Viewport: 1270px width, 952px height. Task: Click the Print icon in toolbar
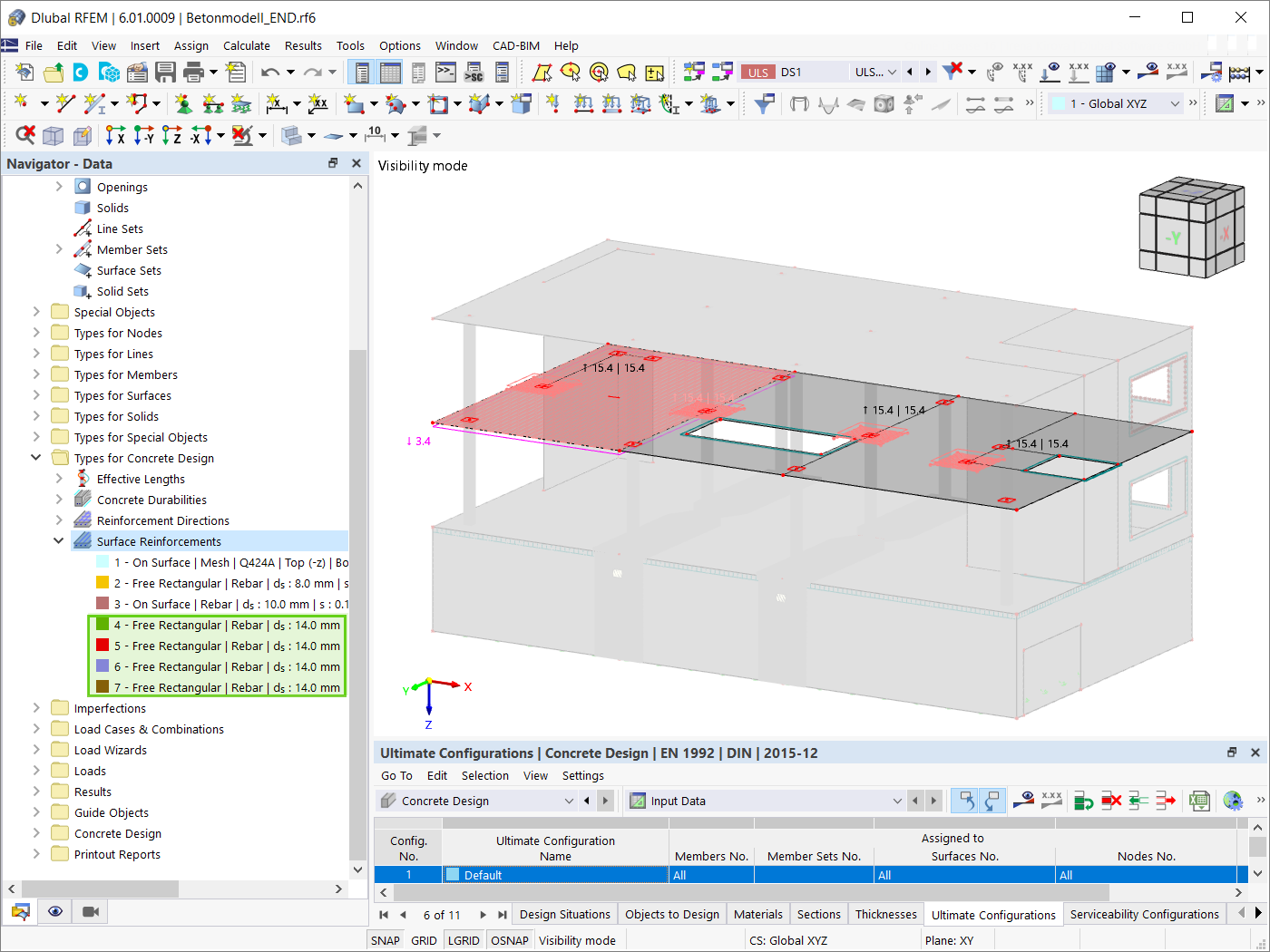click(x=193, y=72)
